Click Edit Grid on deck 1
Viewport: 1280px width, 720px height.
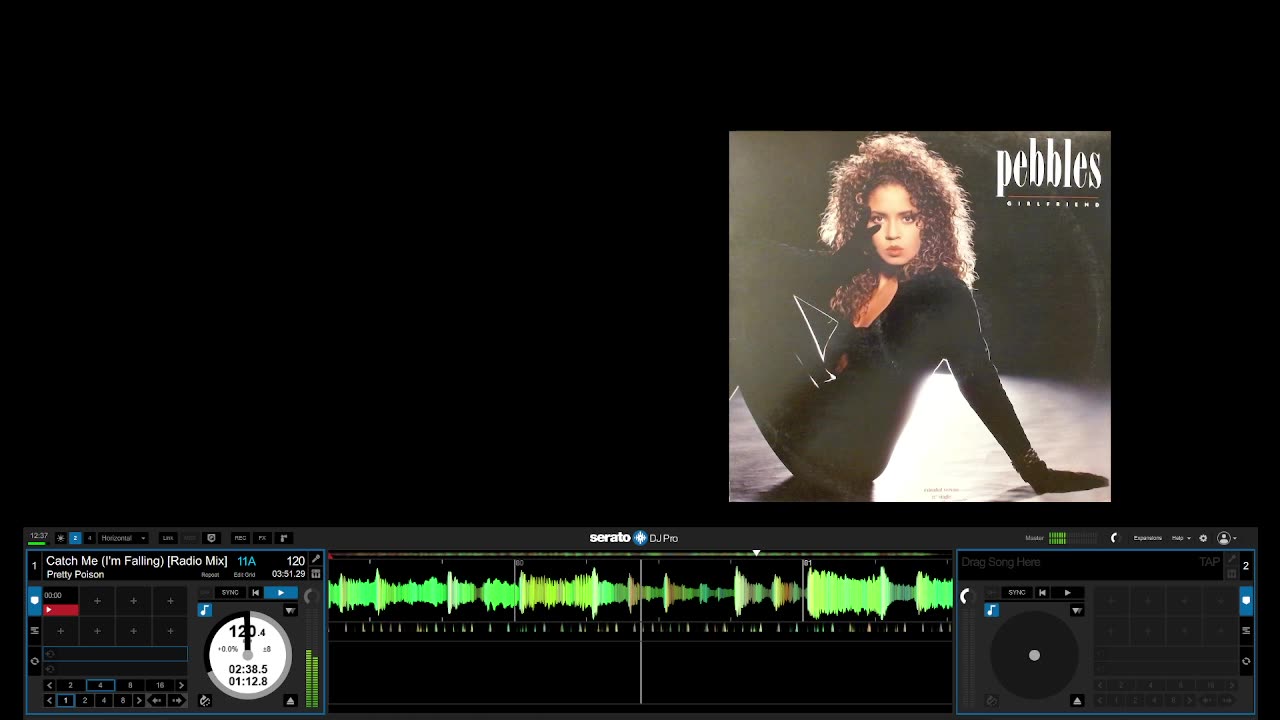(x=244, y=575)
